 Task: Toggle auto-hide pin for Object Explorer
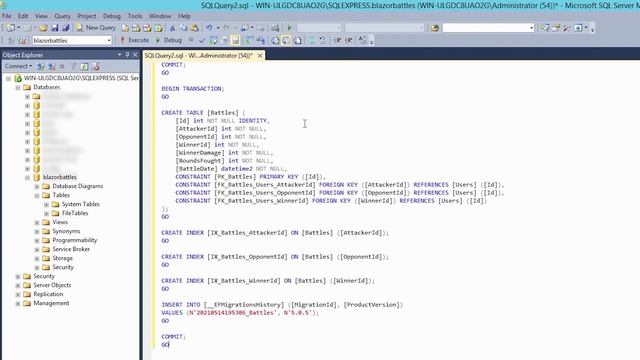[127, 55]
